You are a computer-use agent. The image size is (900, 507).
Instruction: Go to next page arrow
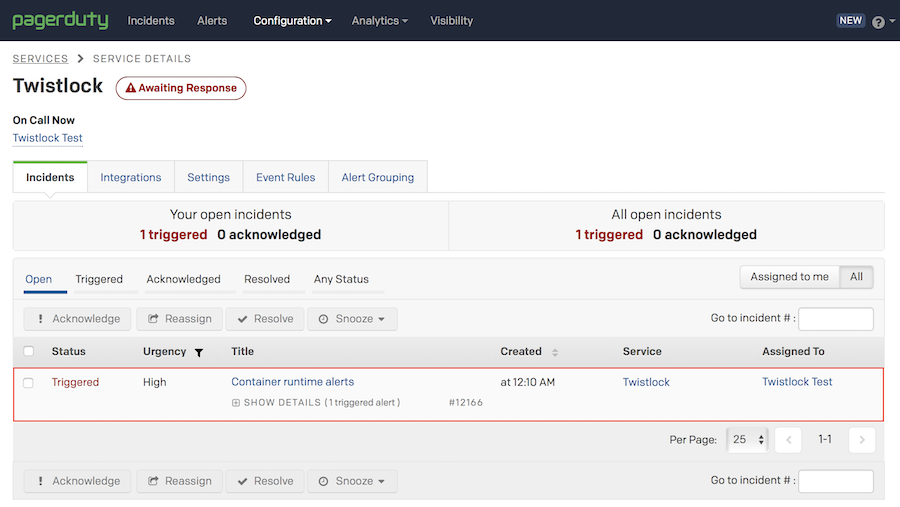point(862,440)
